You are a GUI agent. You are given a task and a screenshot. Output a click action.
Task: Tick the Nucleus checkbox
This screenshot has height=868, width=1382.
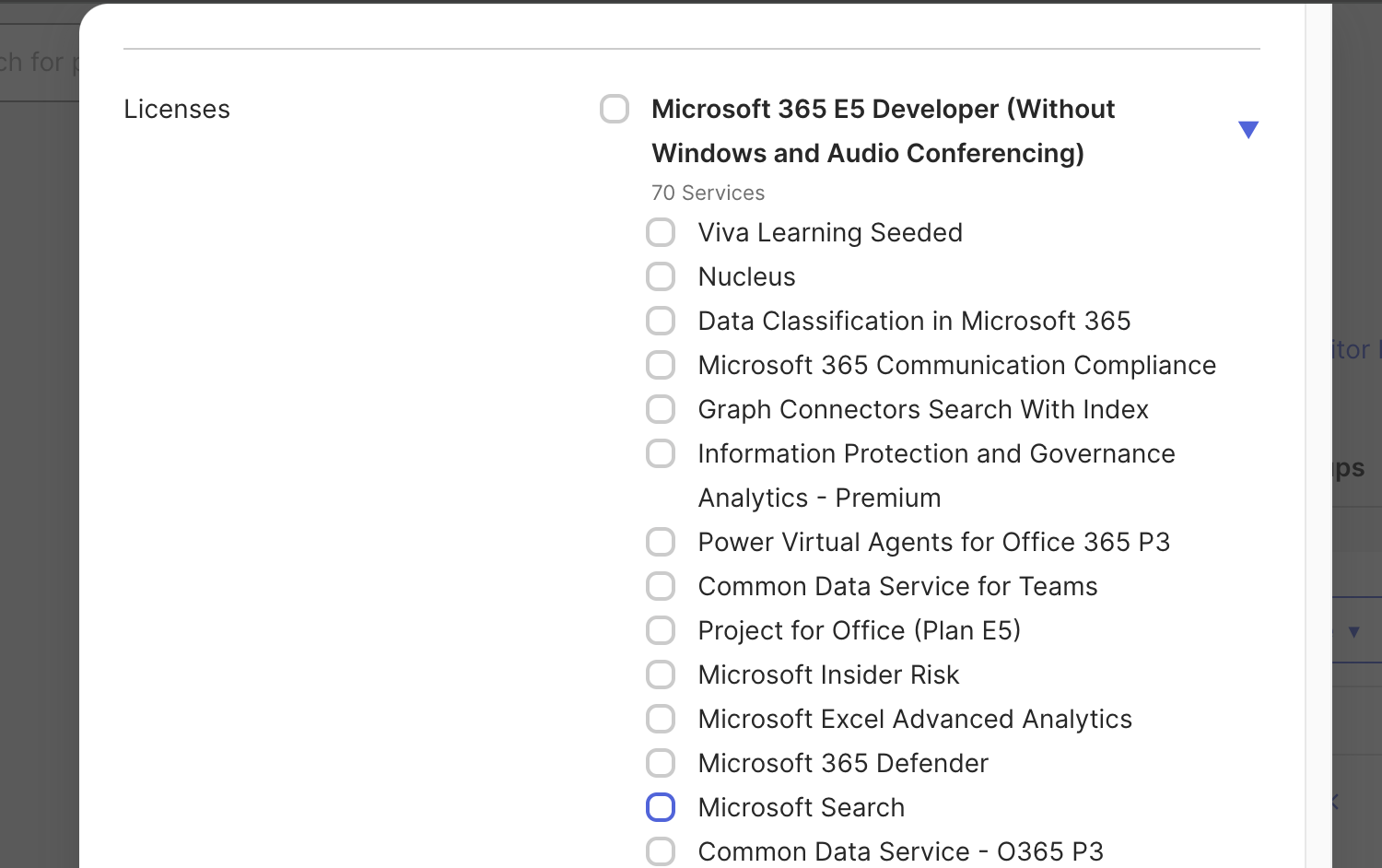(661, 276)
